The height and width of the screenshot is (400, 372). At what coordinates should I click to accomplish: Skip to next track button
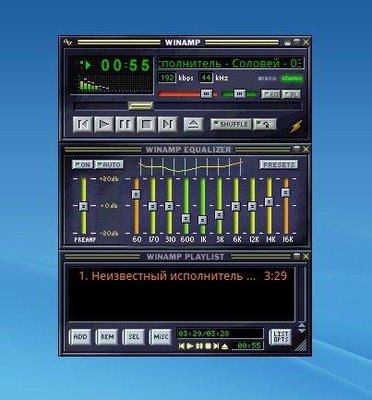point(167,125)
